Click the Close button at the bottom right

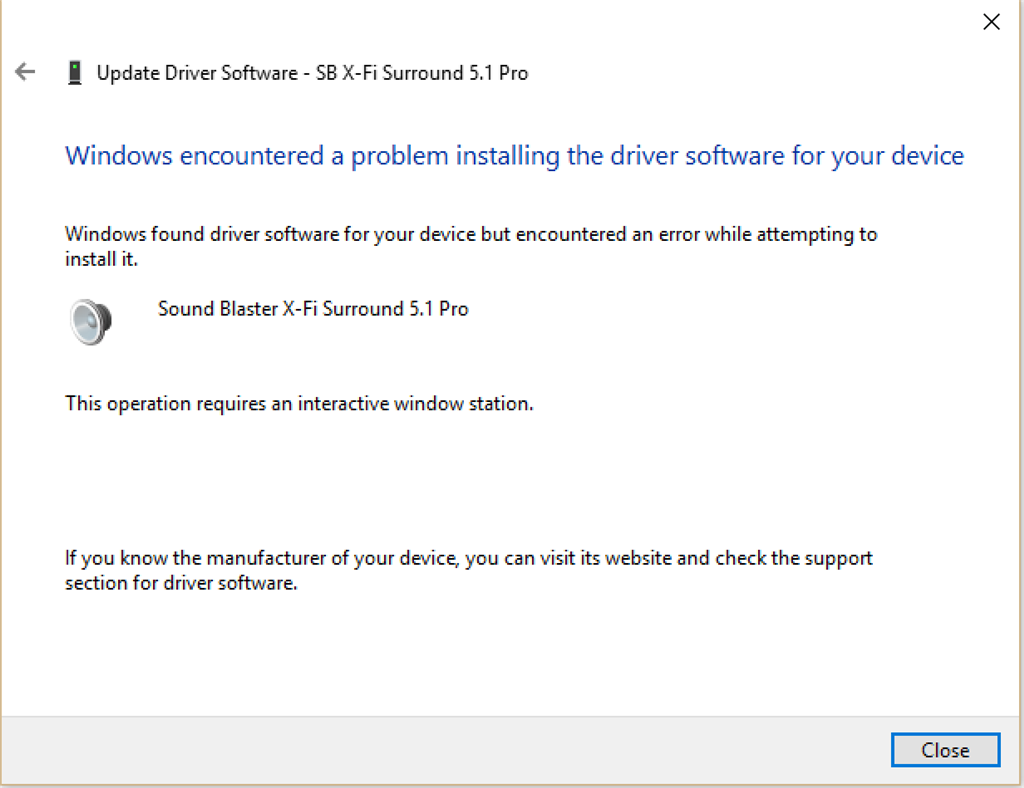pos(945,749)
